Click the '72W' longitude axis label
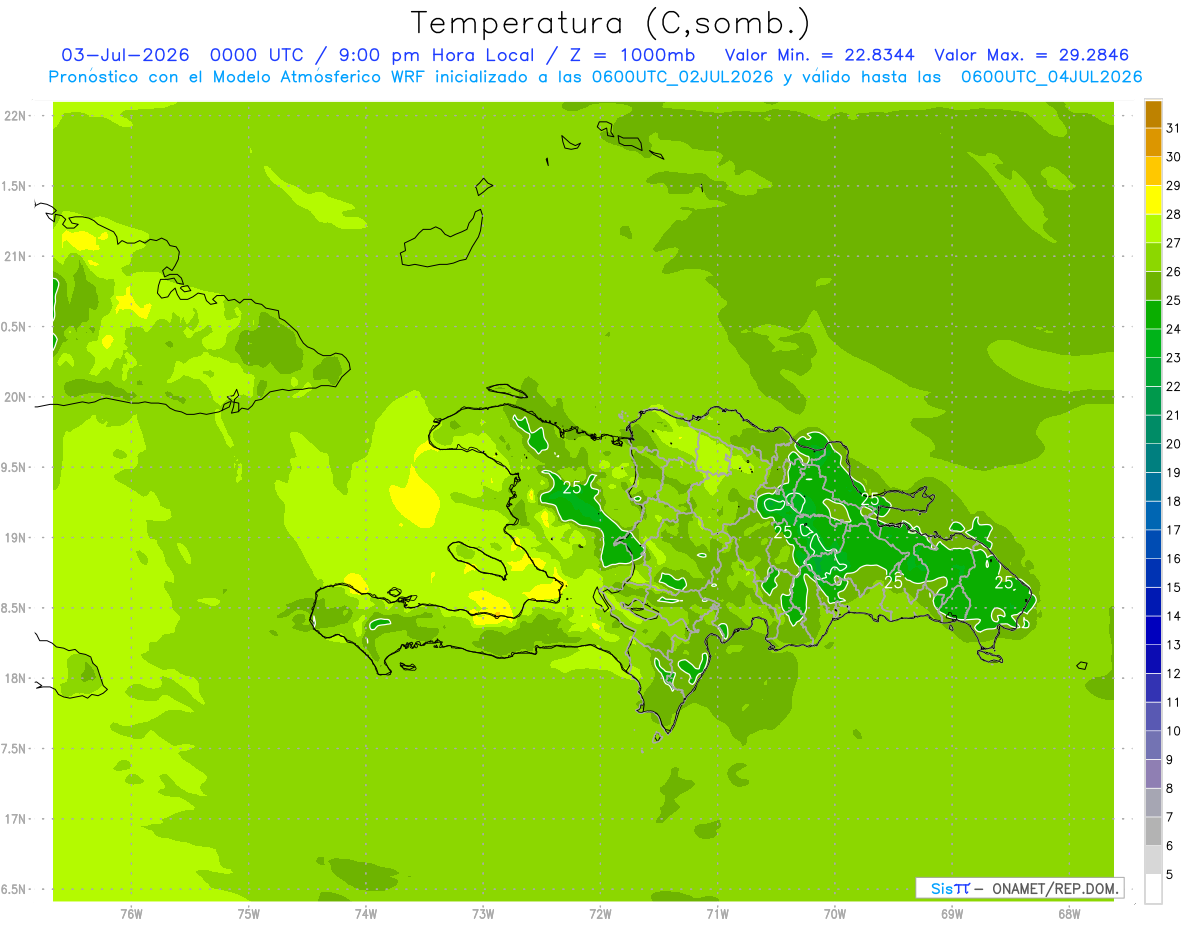Image resolution: width=1200 pixels, height=927 pixels. point(601,914)
